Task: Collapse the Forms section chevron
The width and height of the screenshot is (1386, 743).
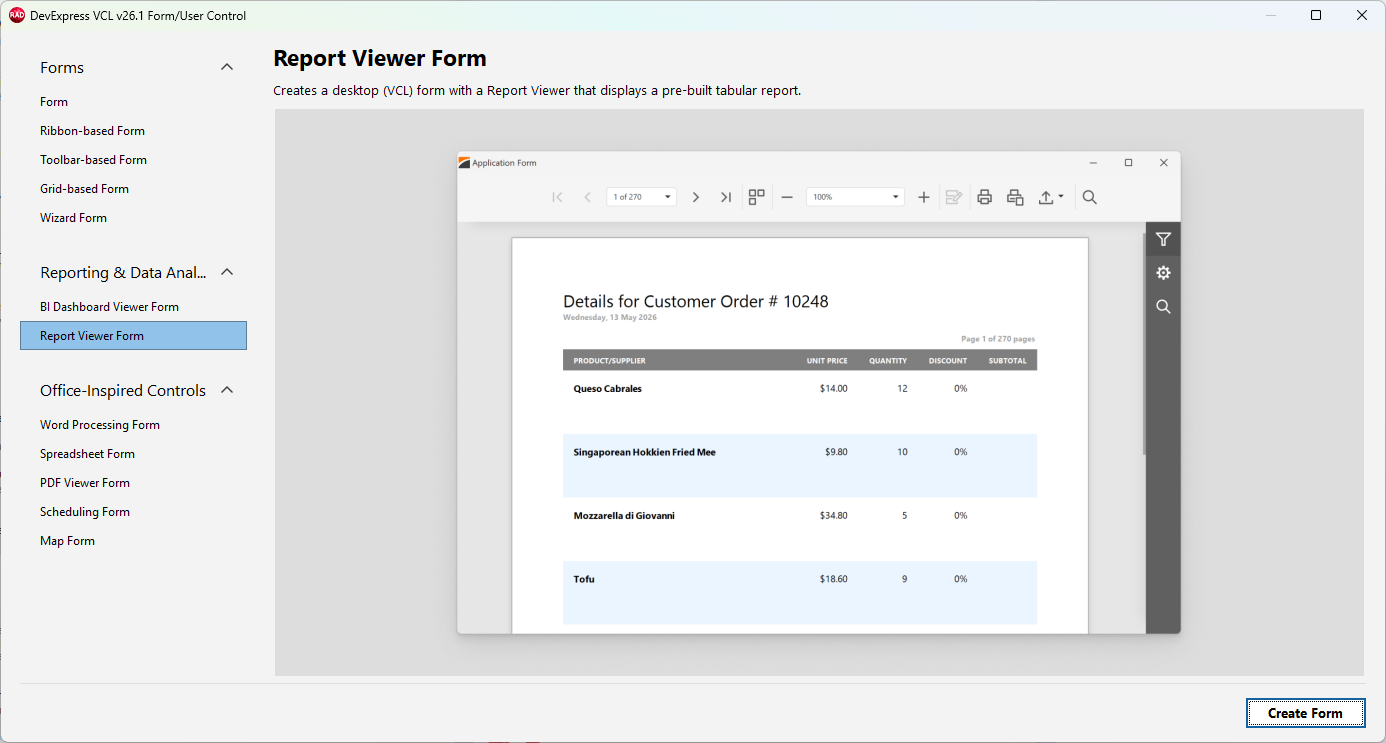Action: 227,67
